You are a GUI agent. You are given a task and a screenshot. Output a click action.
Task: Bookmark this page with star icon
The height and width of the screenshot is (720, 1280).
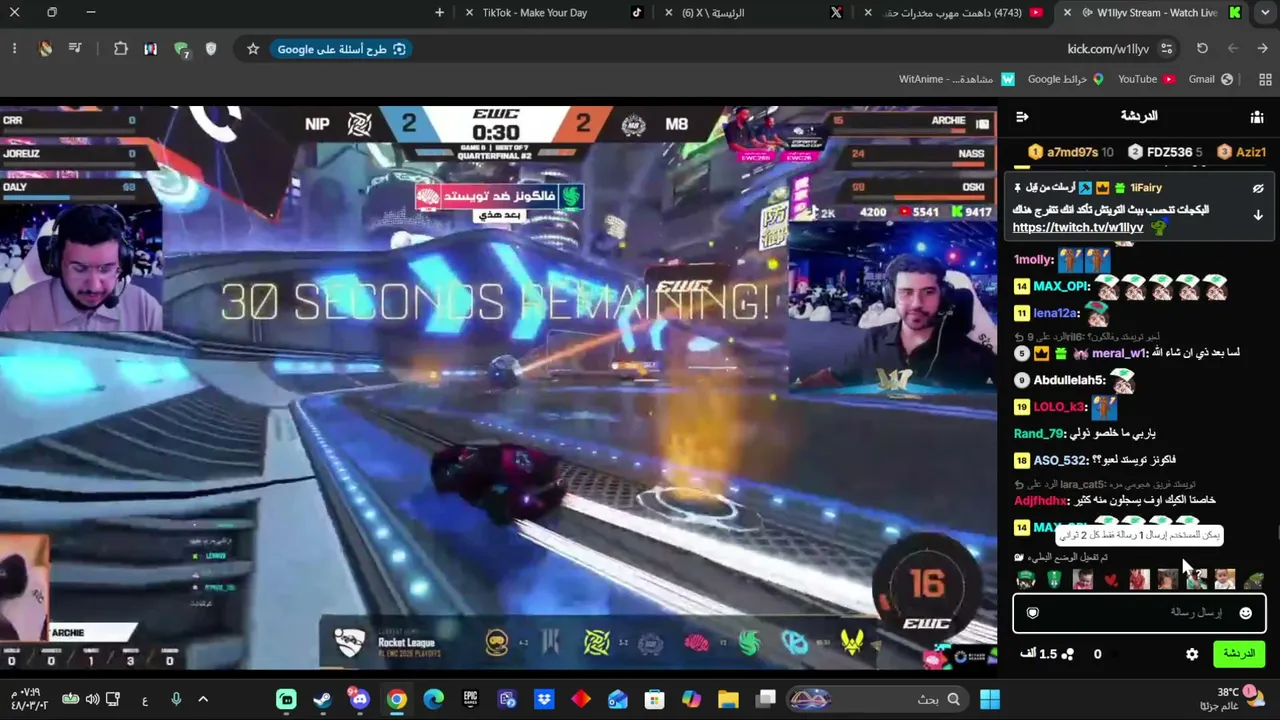pos(253,49)
